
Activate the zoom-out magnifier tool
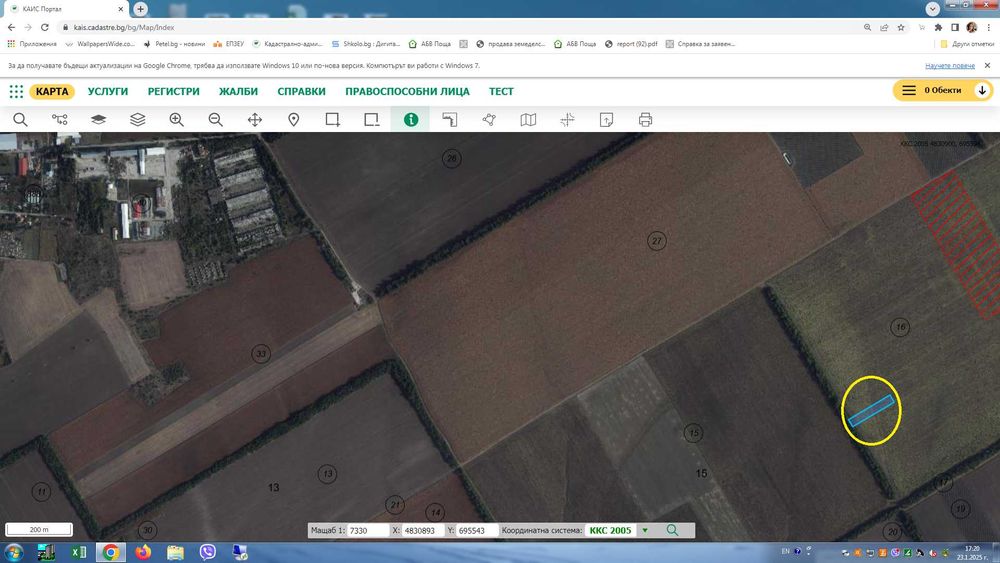tap(216, 120)
